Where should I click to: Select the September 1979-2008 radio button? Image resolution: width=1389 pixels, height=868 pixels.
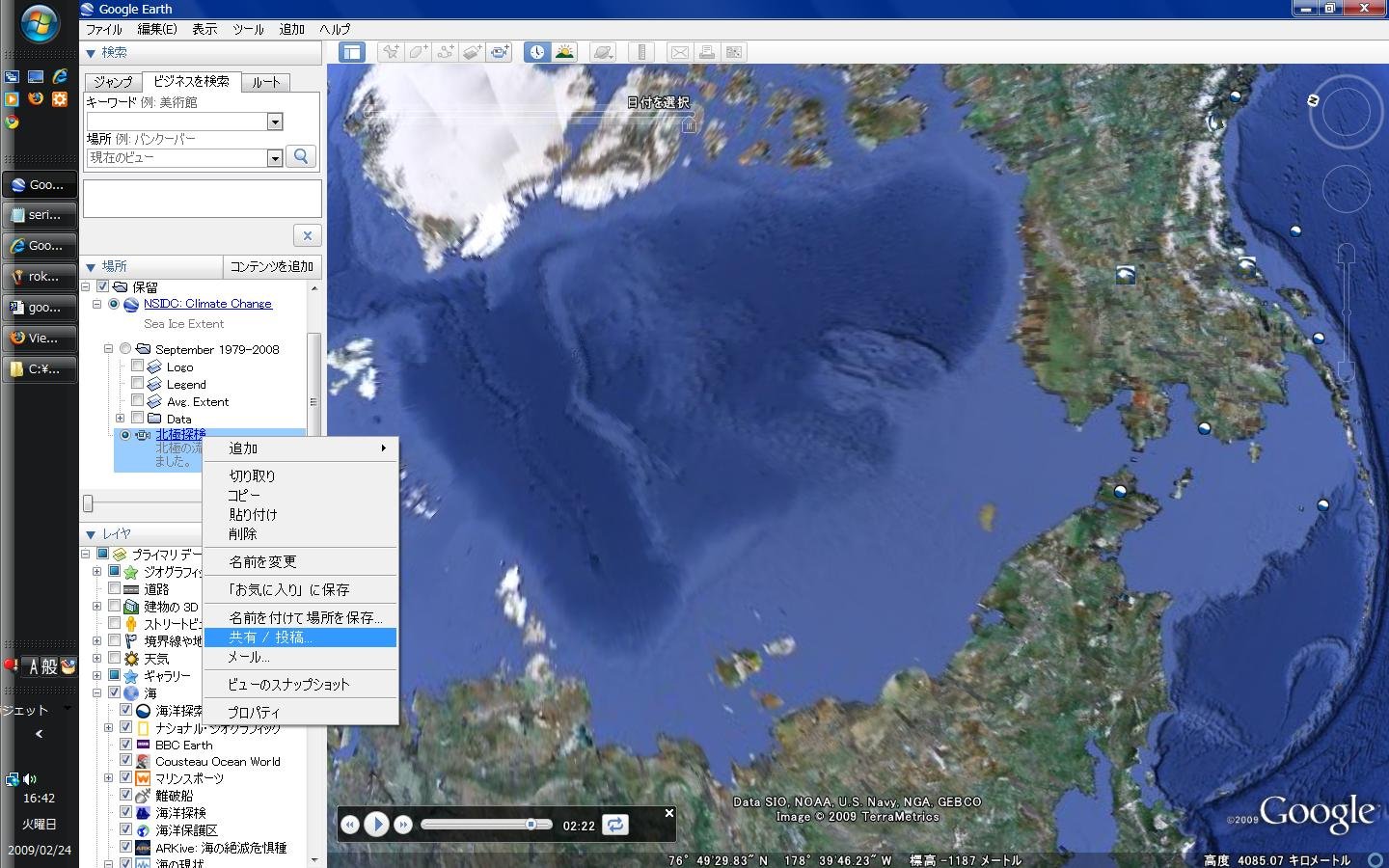(125, 349)
